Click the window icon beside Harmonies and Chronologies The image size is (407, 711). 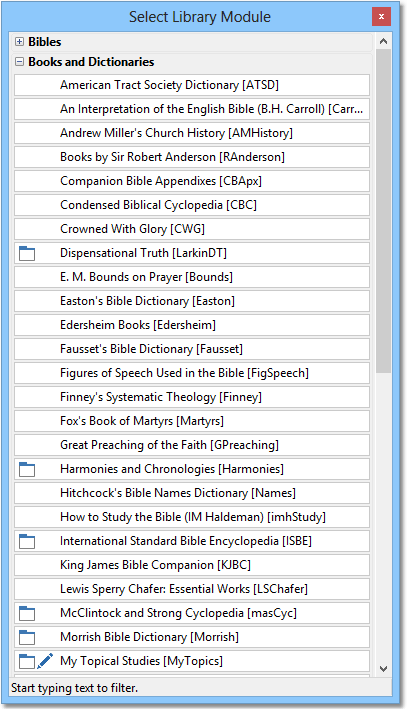[x=27, y=469]
